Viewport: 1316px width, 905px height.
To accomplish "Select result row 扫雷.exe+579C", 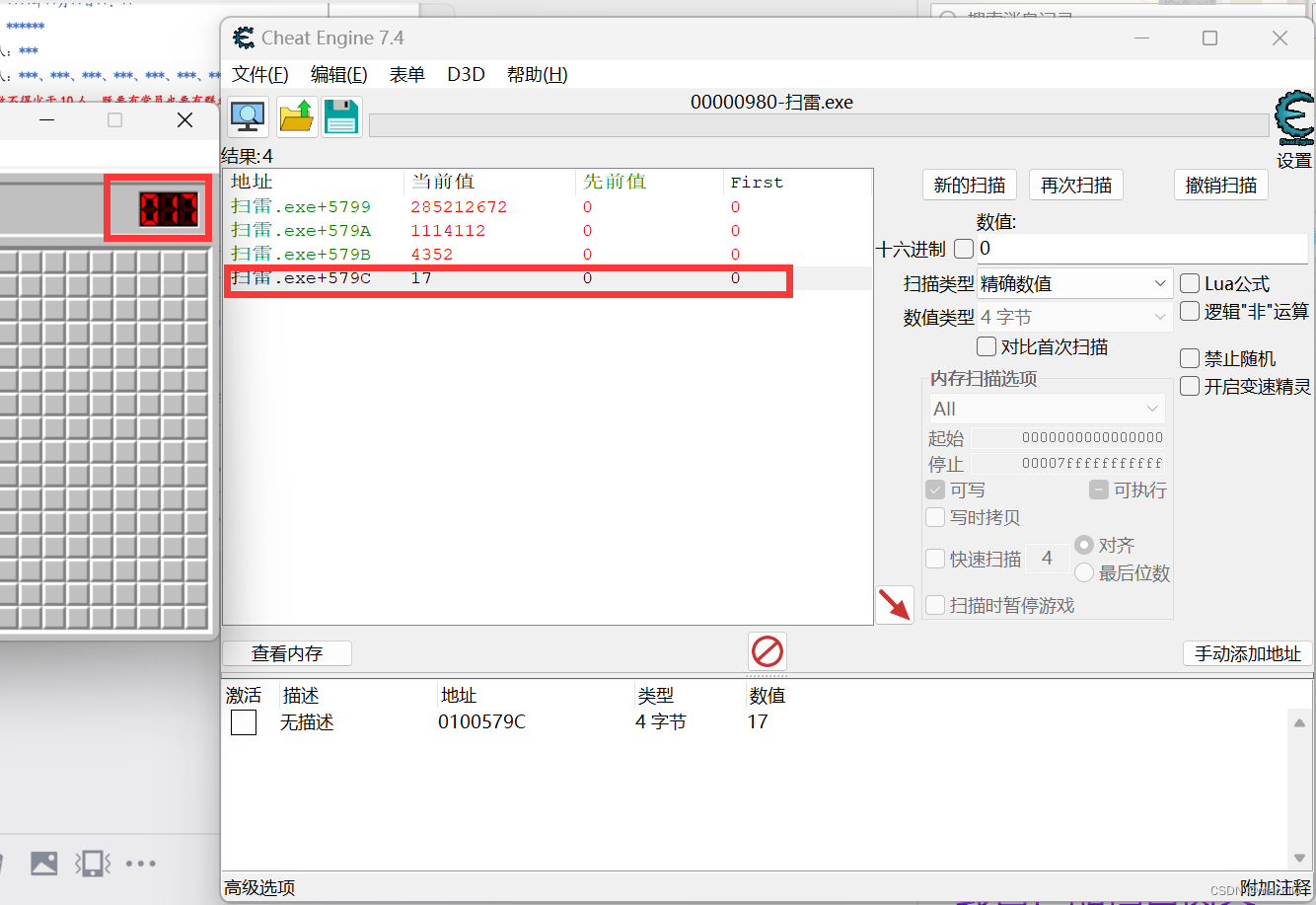I will click(548, 278).
